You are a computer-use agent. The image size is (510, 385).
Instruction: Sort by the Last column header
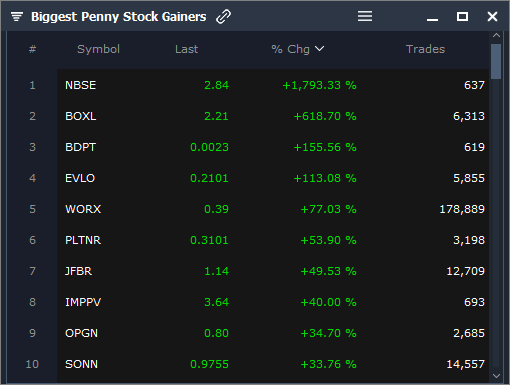(187, 49)
